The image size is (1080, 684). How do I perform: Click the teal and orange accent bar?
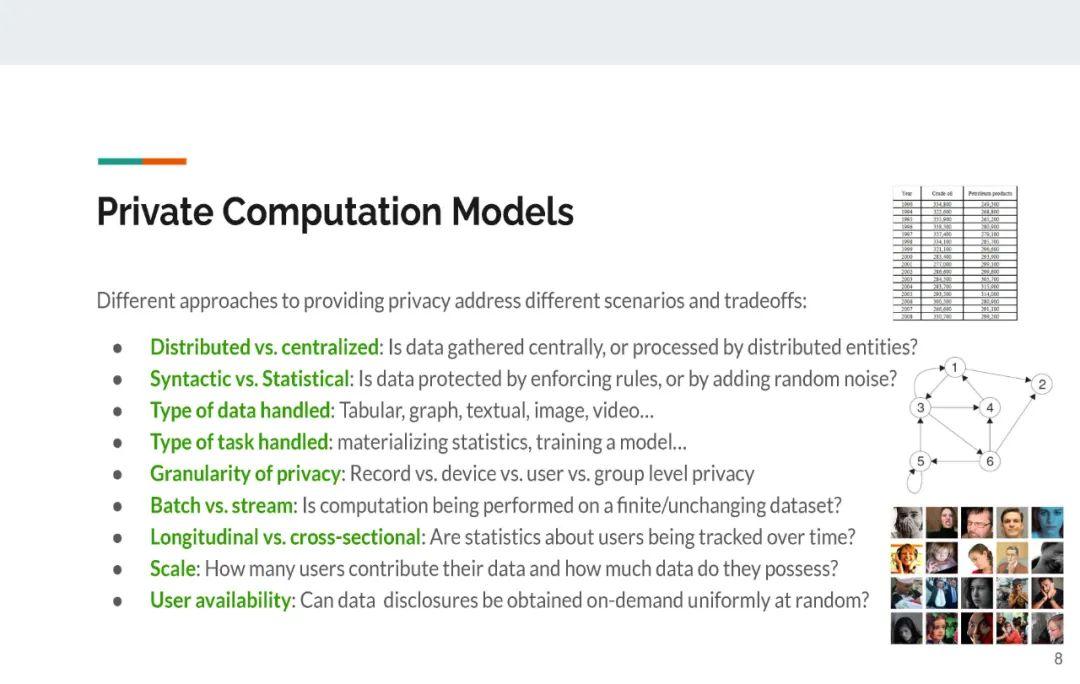(x=142, y=161)
